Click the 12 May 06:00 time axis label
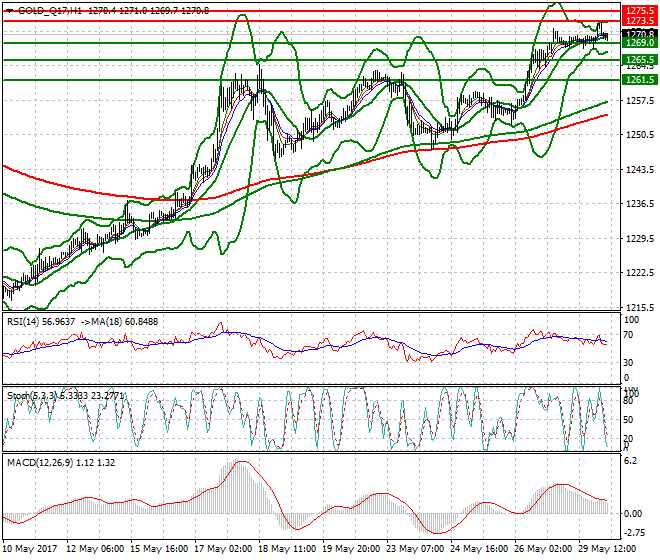The height and width of the screenshot is (560, 660). coord(95,549)
